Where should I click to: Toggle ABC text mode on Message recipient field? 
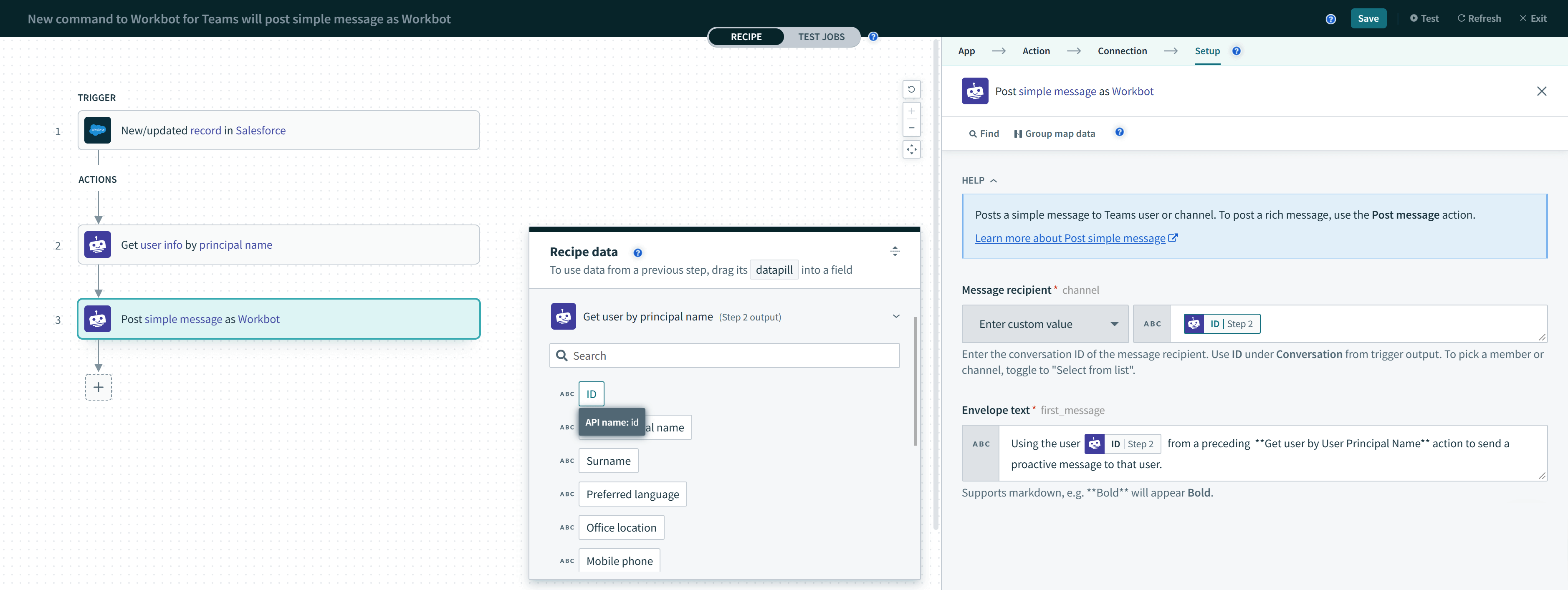pyautogui.click(x=1152, y=324)
